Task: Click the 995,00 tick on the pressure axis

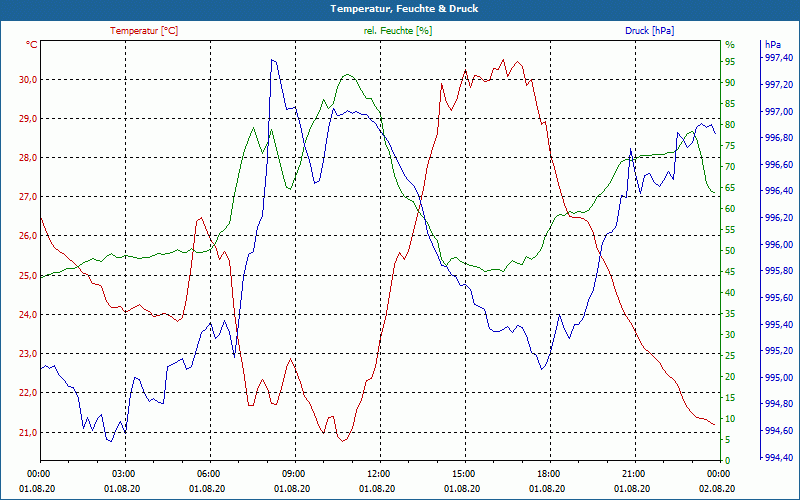Action: pyautogui.click(x=779, y=378)
